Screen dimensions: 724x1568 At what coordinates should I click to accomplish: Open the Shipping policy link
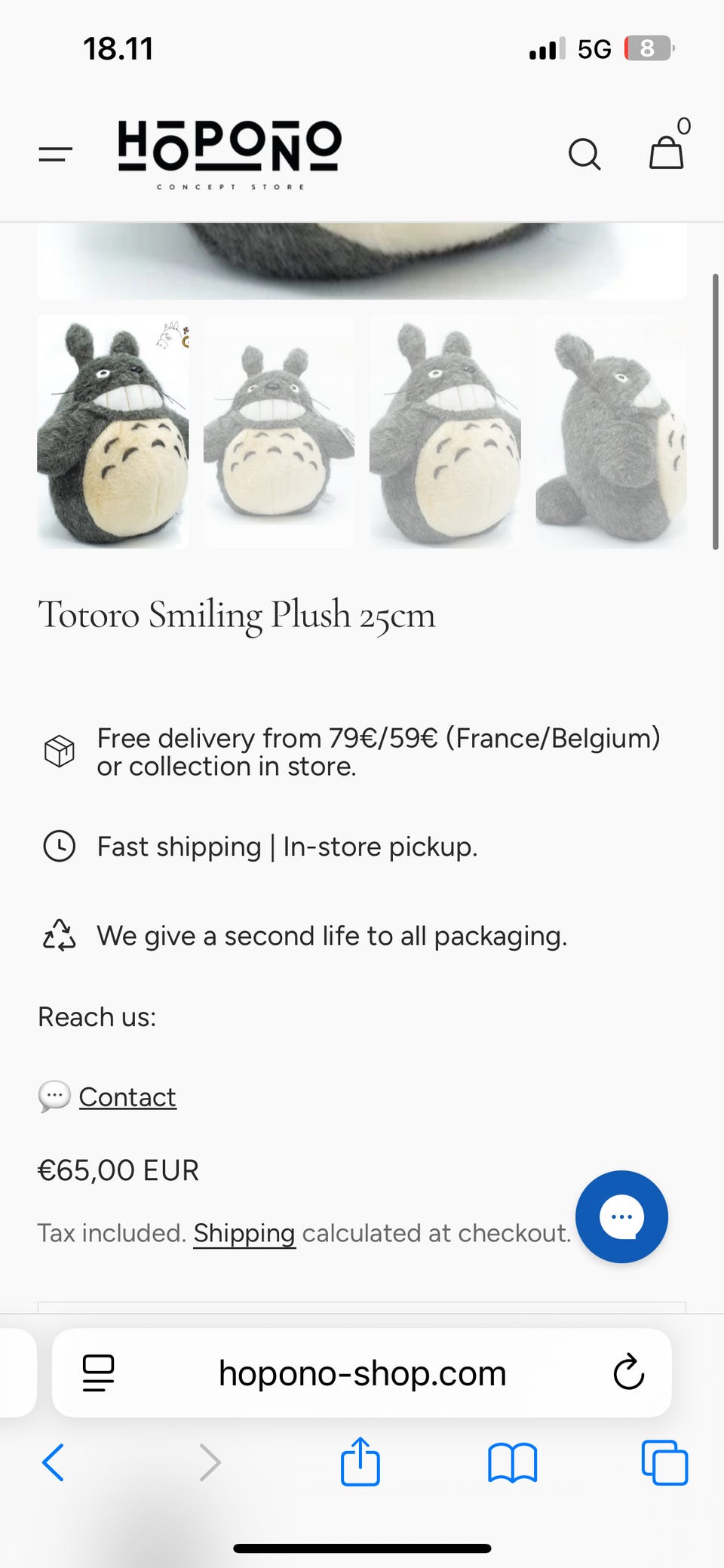pyautogui.click(x=244, y=1233)
